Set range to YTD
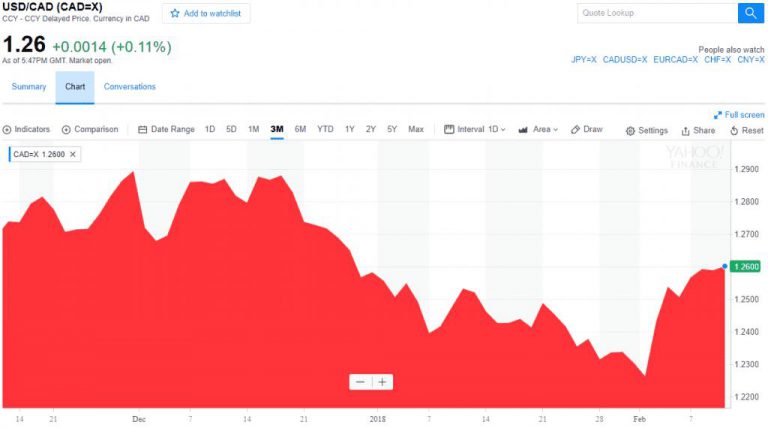 coord(325,129)
